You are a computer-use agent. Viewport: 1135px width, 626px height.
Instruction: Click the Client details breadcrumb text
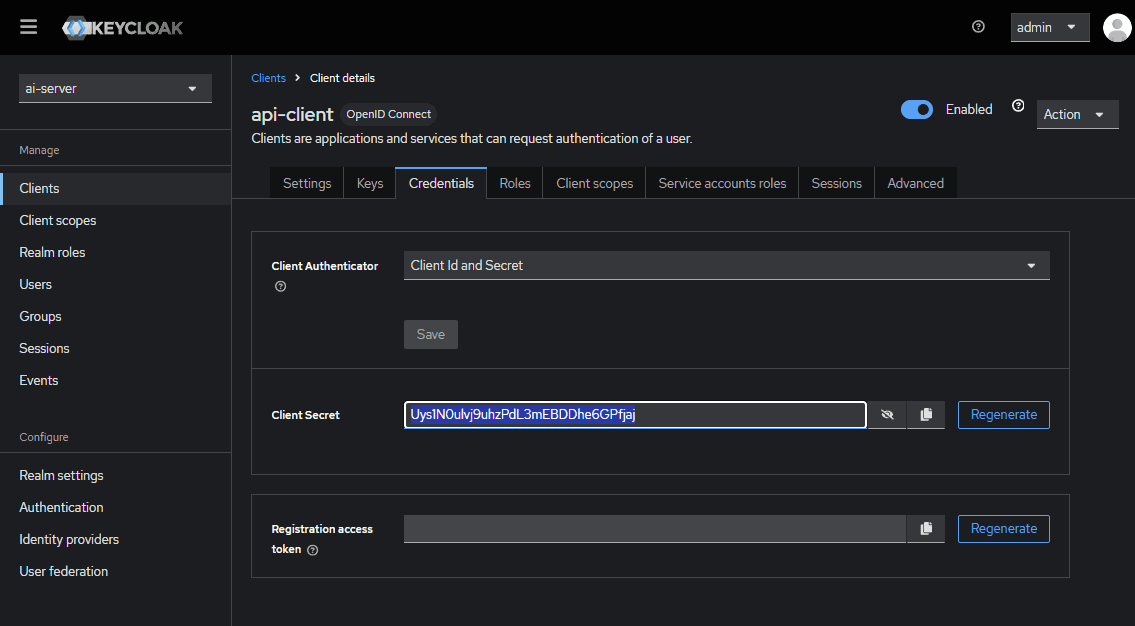point(342,78)
